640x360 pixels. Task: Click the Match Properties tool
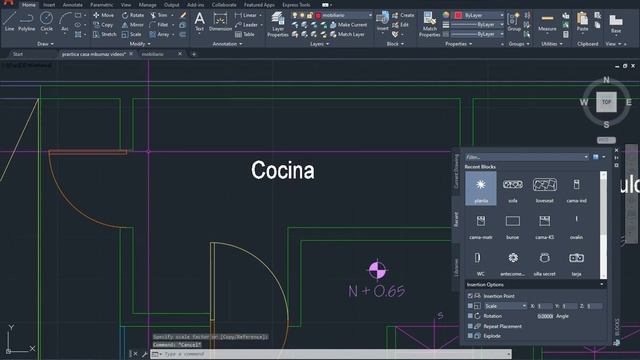coord(429,24)
